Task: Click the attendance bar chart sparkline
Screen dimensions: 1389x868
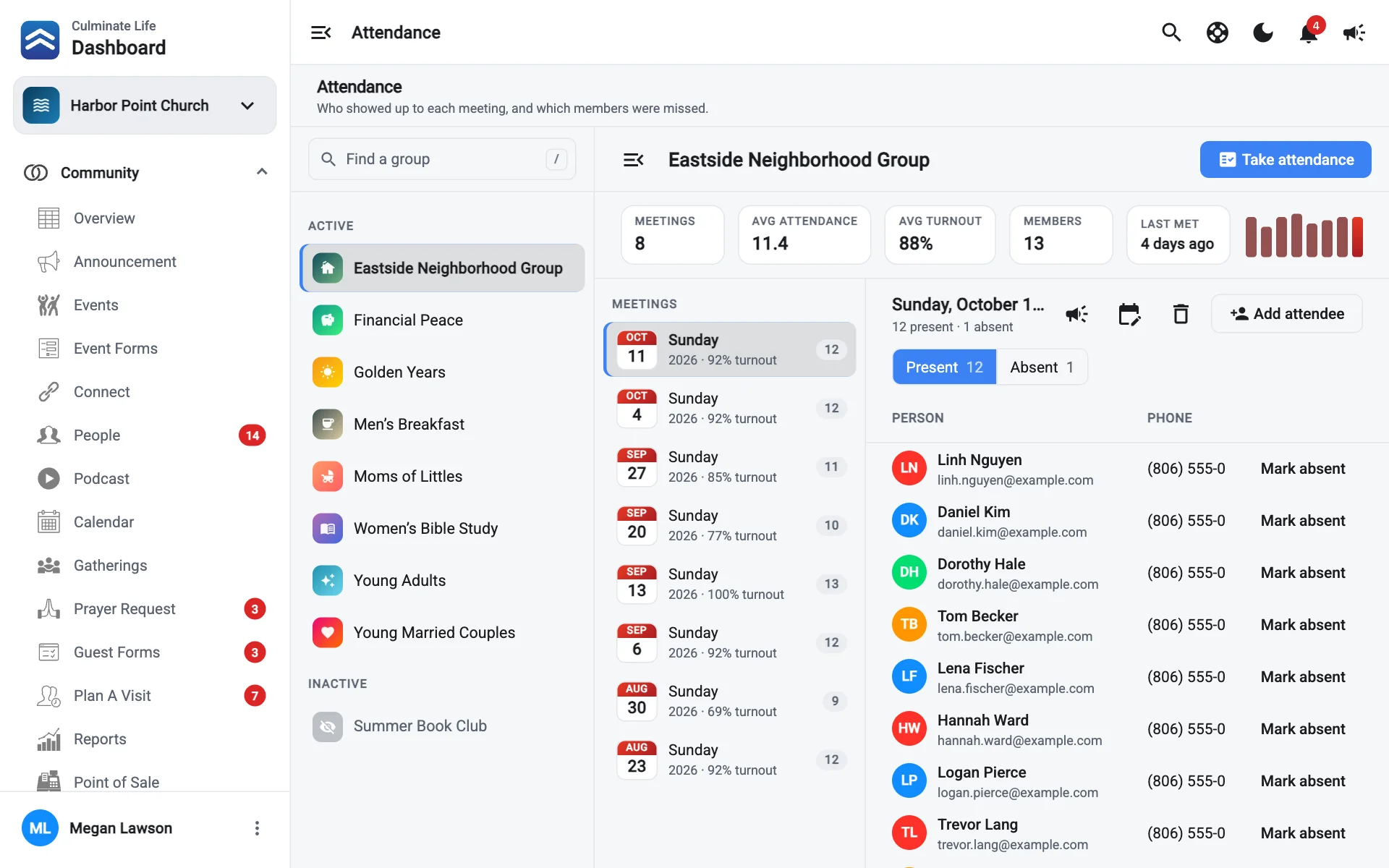Action: coord(1304,236)
